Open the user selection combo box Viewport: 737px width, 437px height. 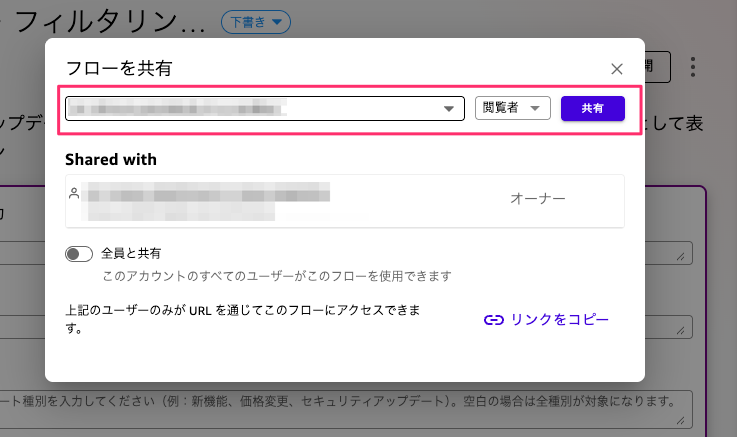click(x=265, y=109)
